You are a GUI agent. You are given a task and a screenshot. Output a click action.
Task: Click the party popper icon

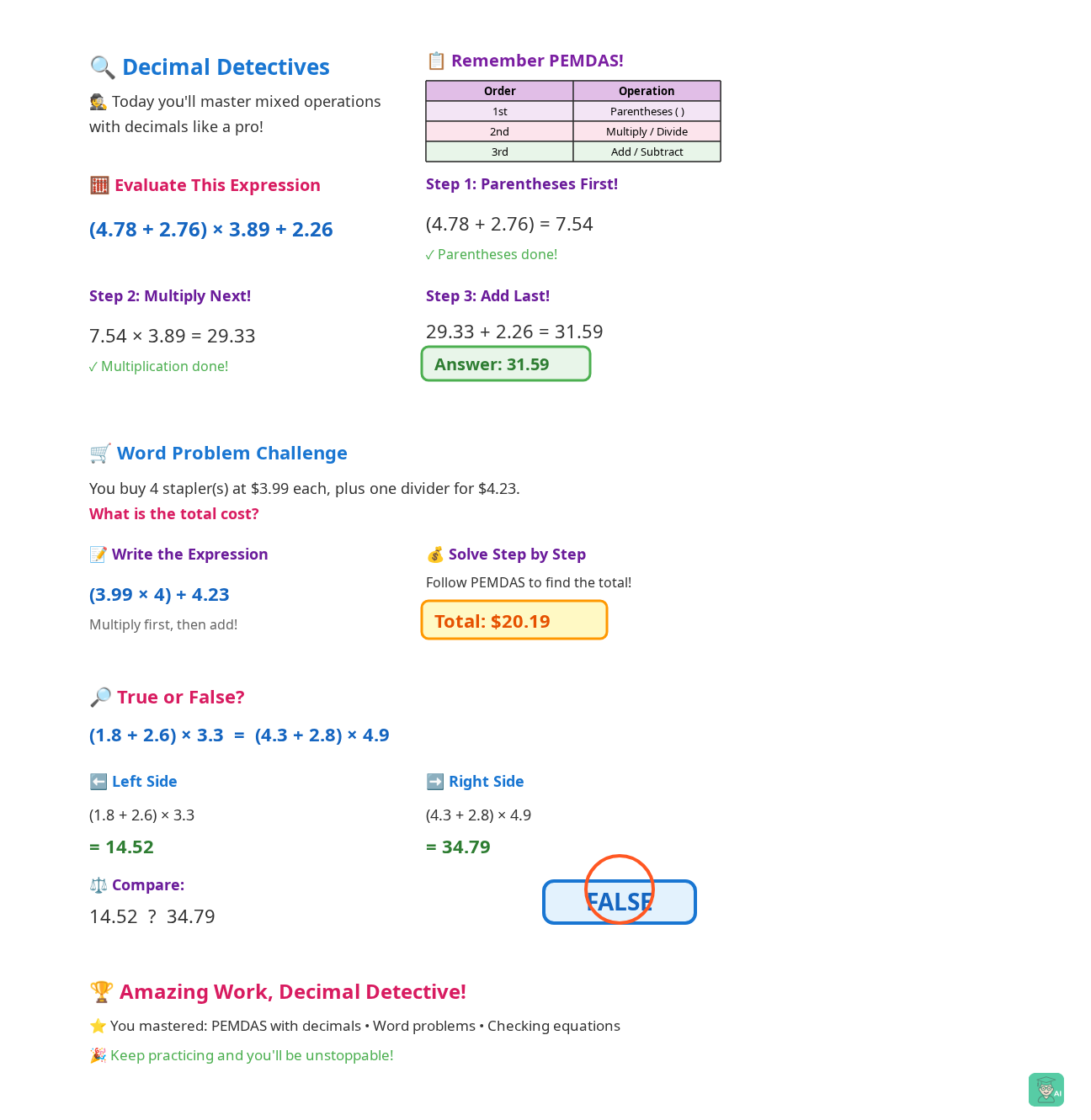(x=98, y=1055)
